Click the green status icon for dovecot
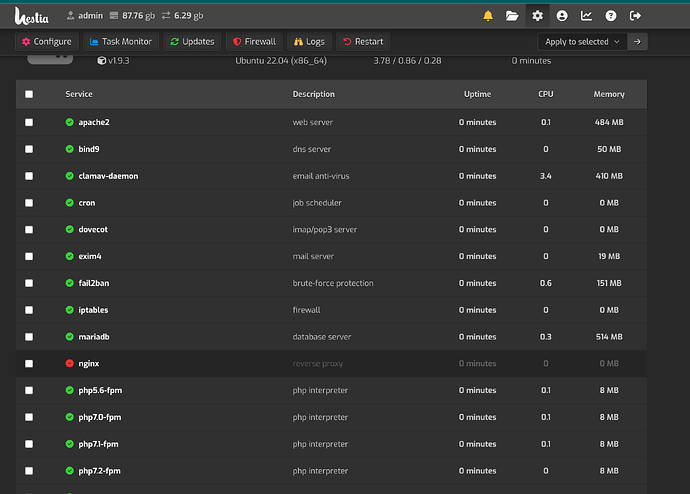The width and height of the screenshot is (690, 494). (70, 229)
